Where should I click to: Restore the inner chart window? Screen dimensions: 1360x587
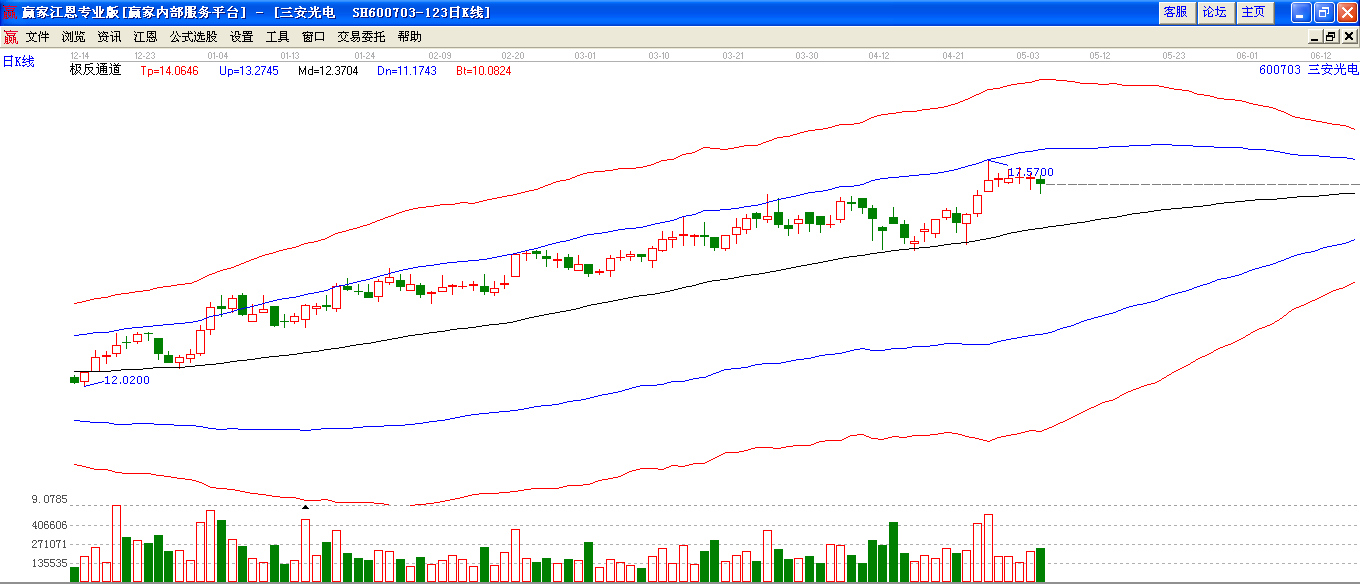1330,37
